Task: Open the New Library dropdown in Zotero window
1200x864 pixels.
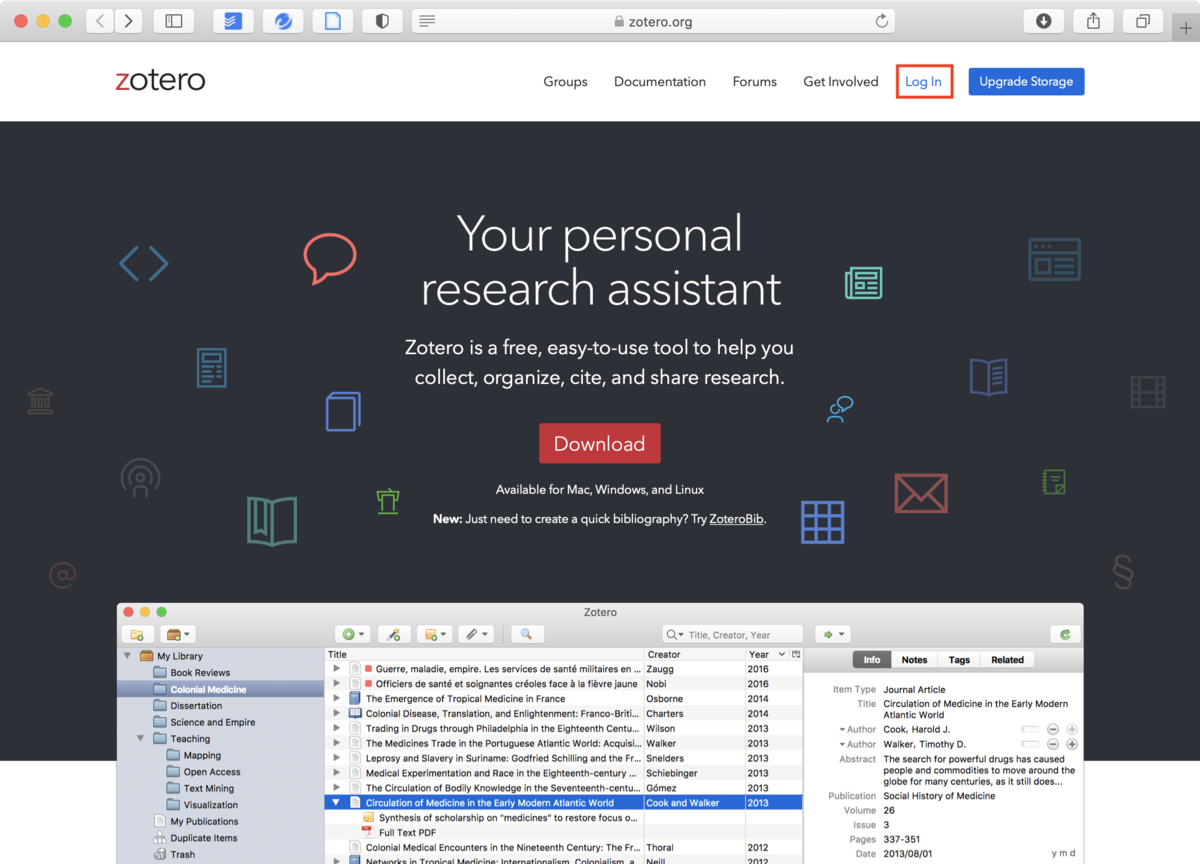Action: [179, 634]
